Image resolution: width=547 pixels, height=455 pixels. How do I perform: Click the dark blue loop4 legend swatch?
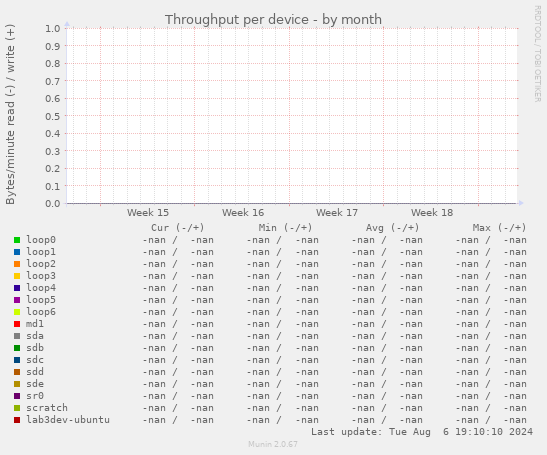coord(17,288)
